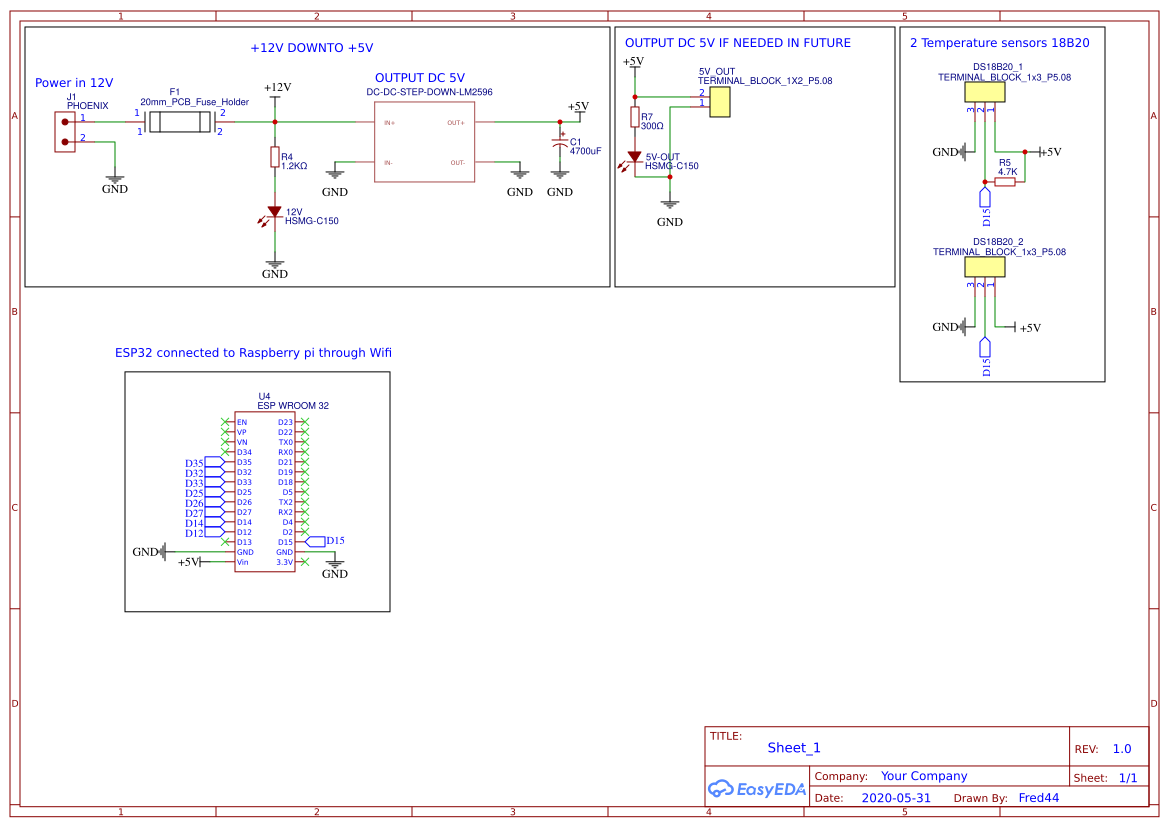Select the 5V_OUT terminal block symbol
The height and width of the screenshot is (827, 1169).
pos(719,102)
